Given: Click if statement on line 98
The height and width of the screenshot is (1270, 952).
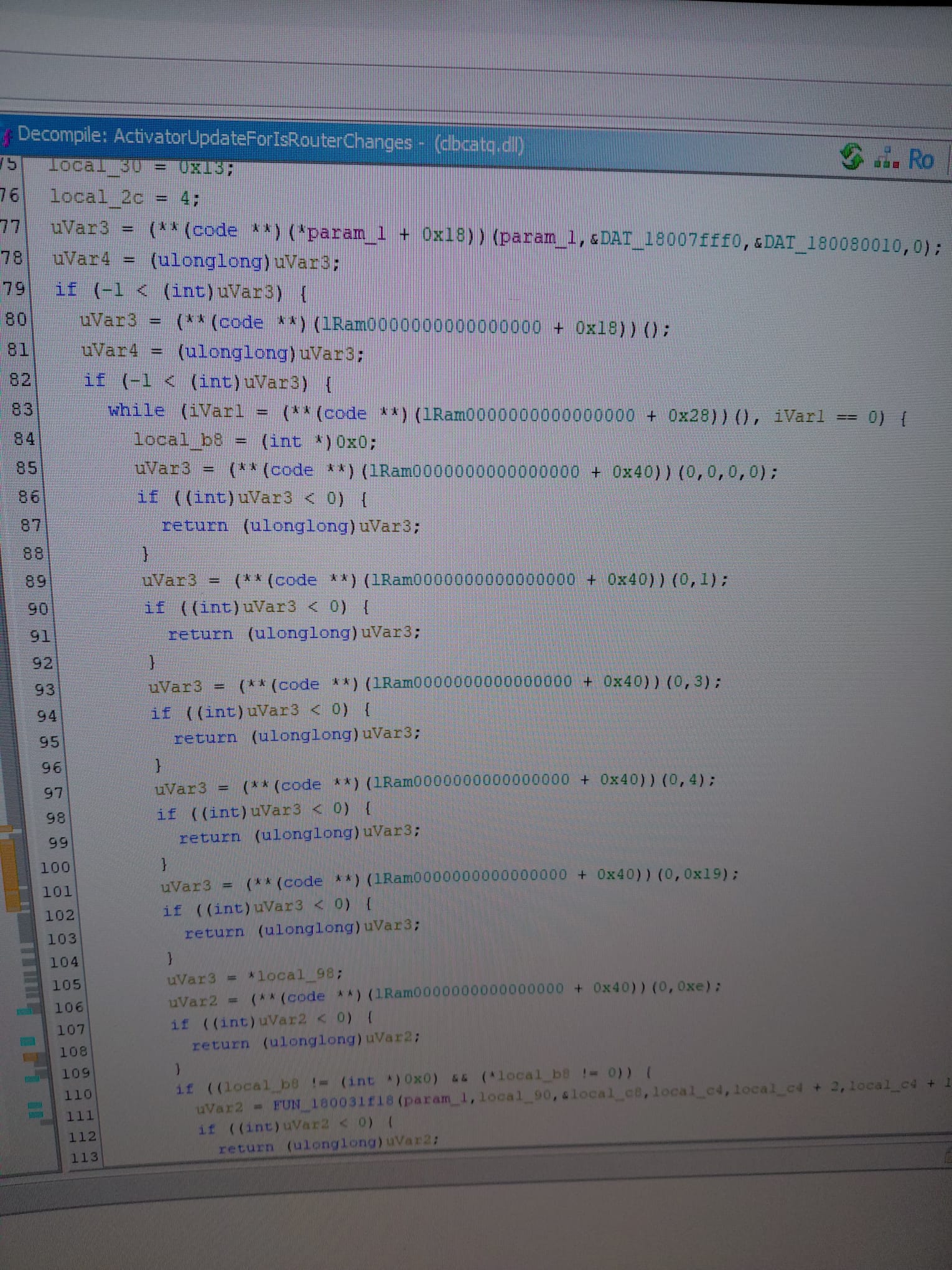Looking at the screenshot, I should click(x=264, y=811).
